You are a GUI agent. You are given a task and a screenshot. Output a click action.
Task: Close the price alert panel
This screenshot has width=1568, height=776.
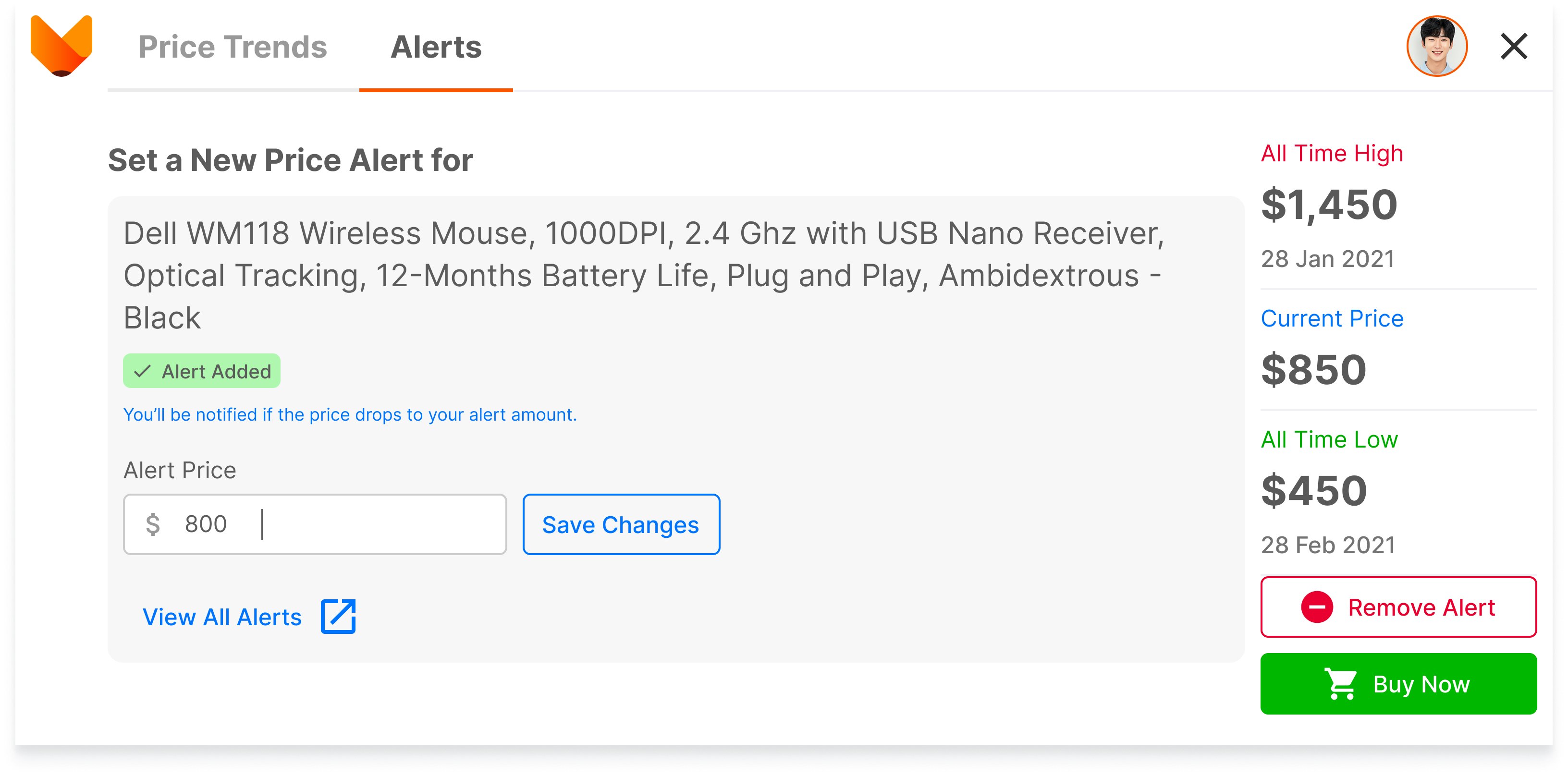[1514, 46]
